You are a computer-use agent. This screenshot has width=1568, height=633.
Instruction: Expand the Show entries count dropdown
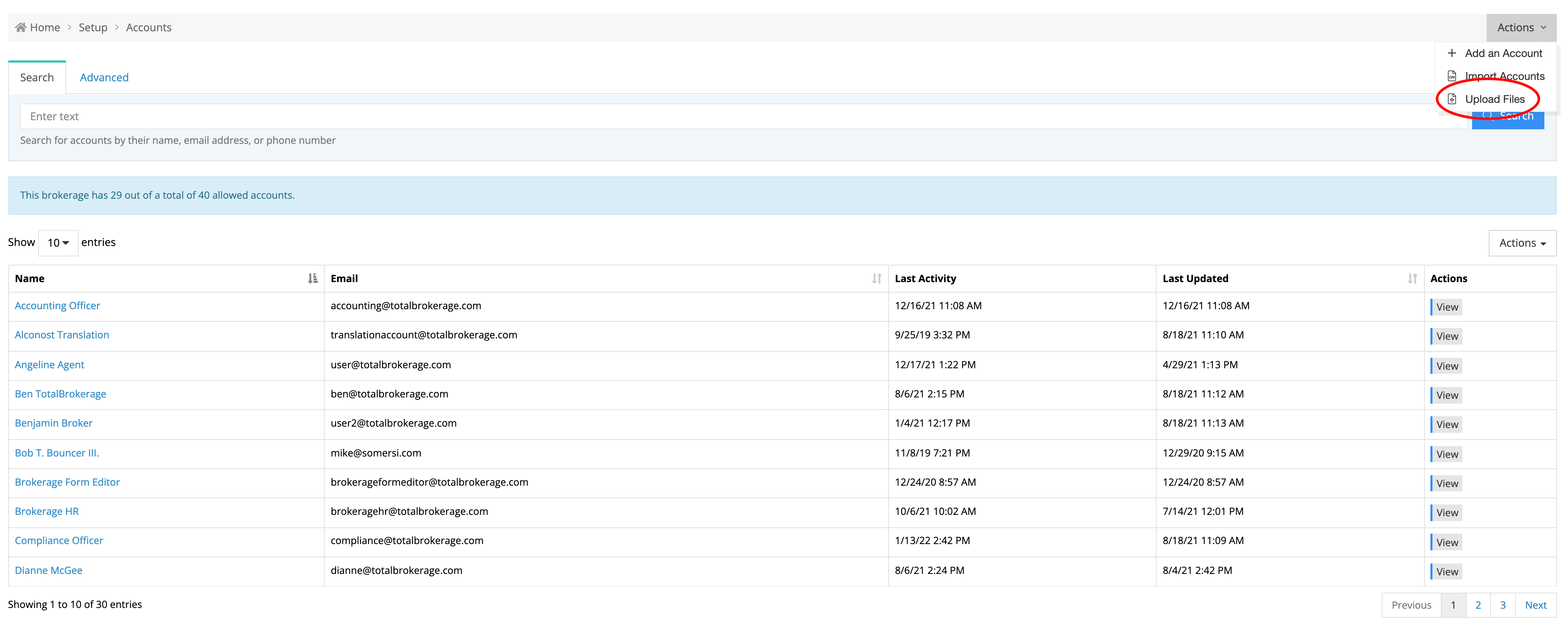click(58, 243)
